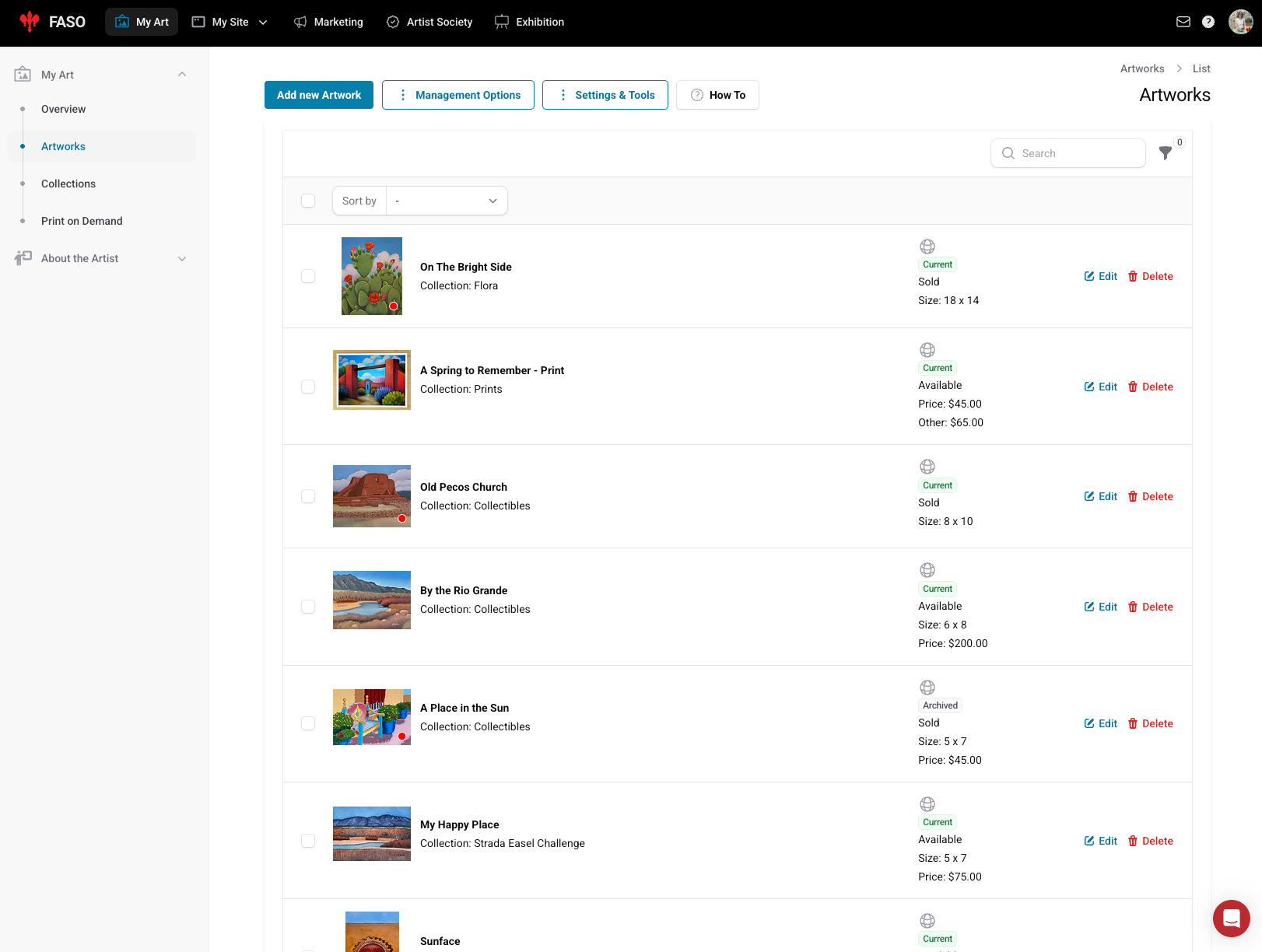Focus the Search input field
Viewport: 1262px width, 952px height.
pos(1068,153)
